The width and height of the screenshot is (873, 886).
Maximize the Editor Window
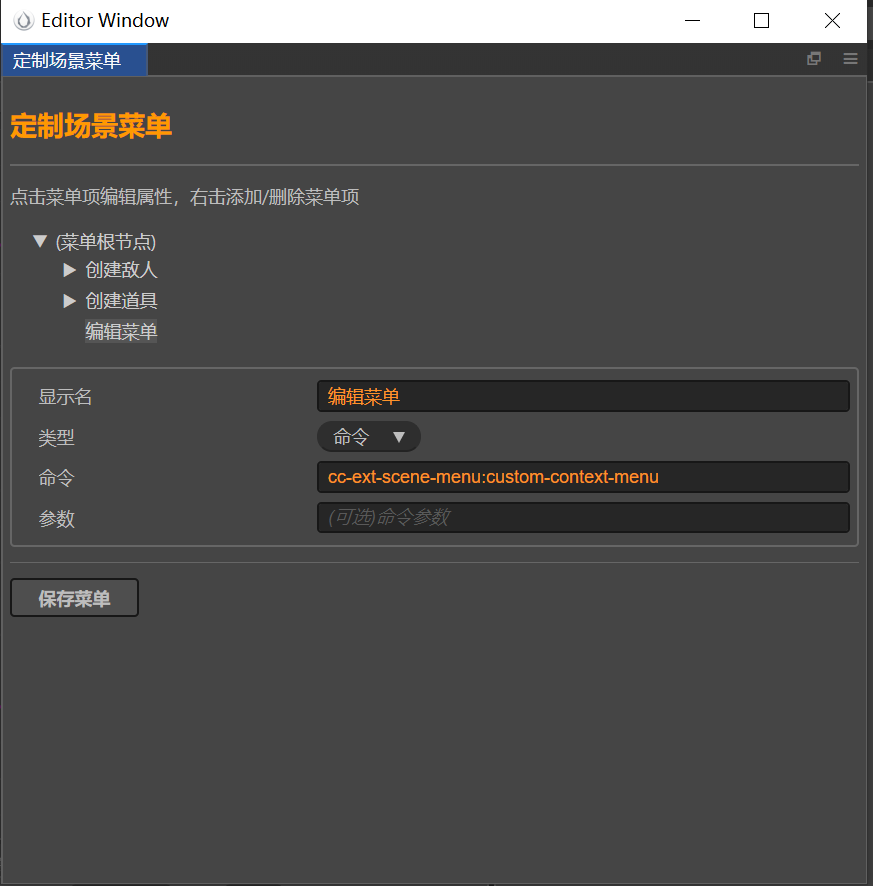761,21
